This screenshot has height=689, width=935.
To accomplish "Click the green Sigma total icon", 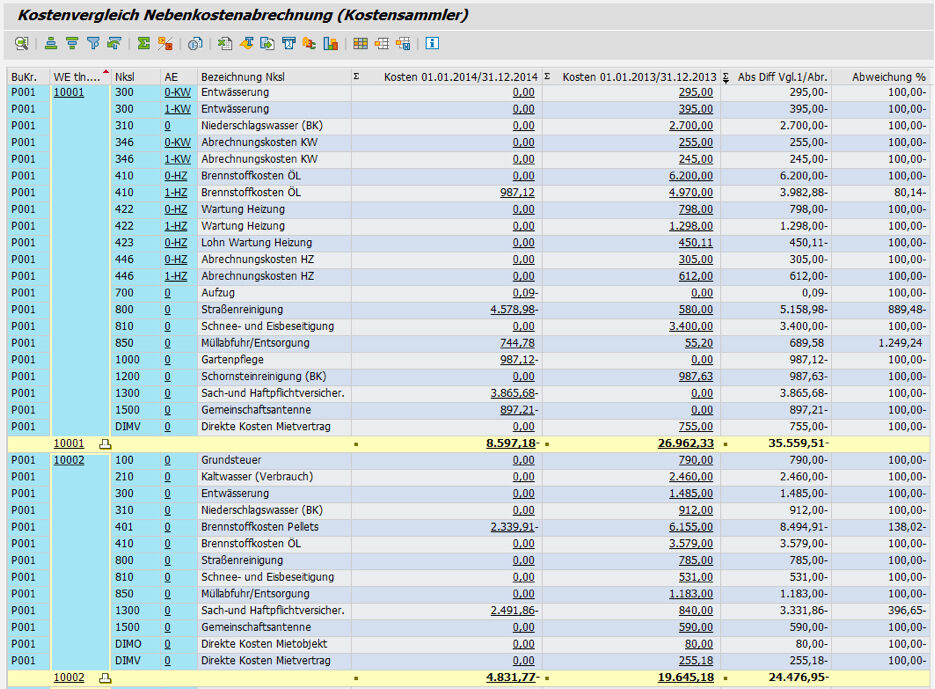I will point(144,44).
